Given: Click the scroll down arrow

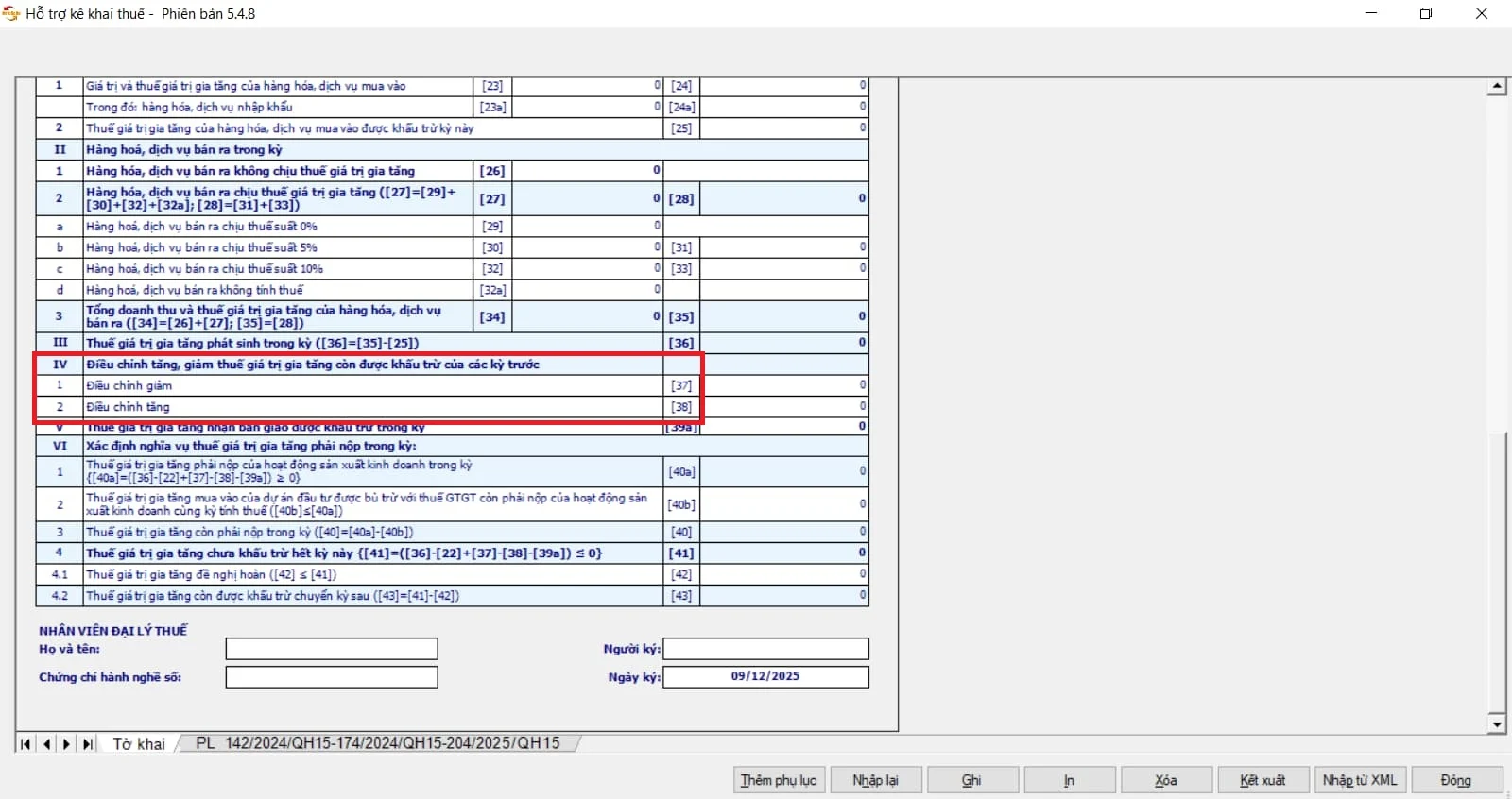Looking at the screenshot, I should coord(1496,724).
